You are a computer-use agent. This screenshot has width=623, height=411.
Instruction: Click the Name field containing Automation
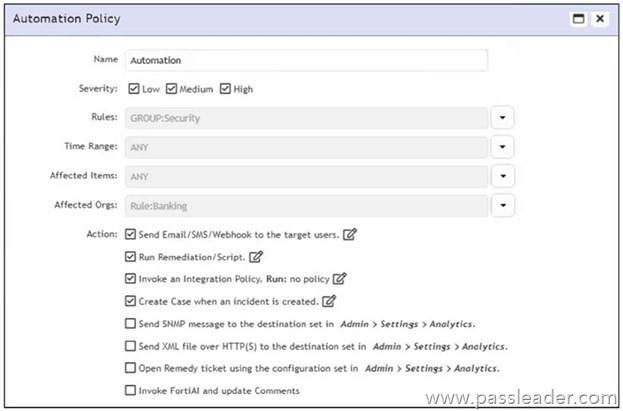[x=305, y=60]
